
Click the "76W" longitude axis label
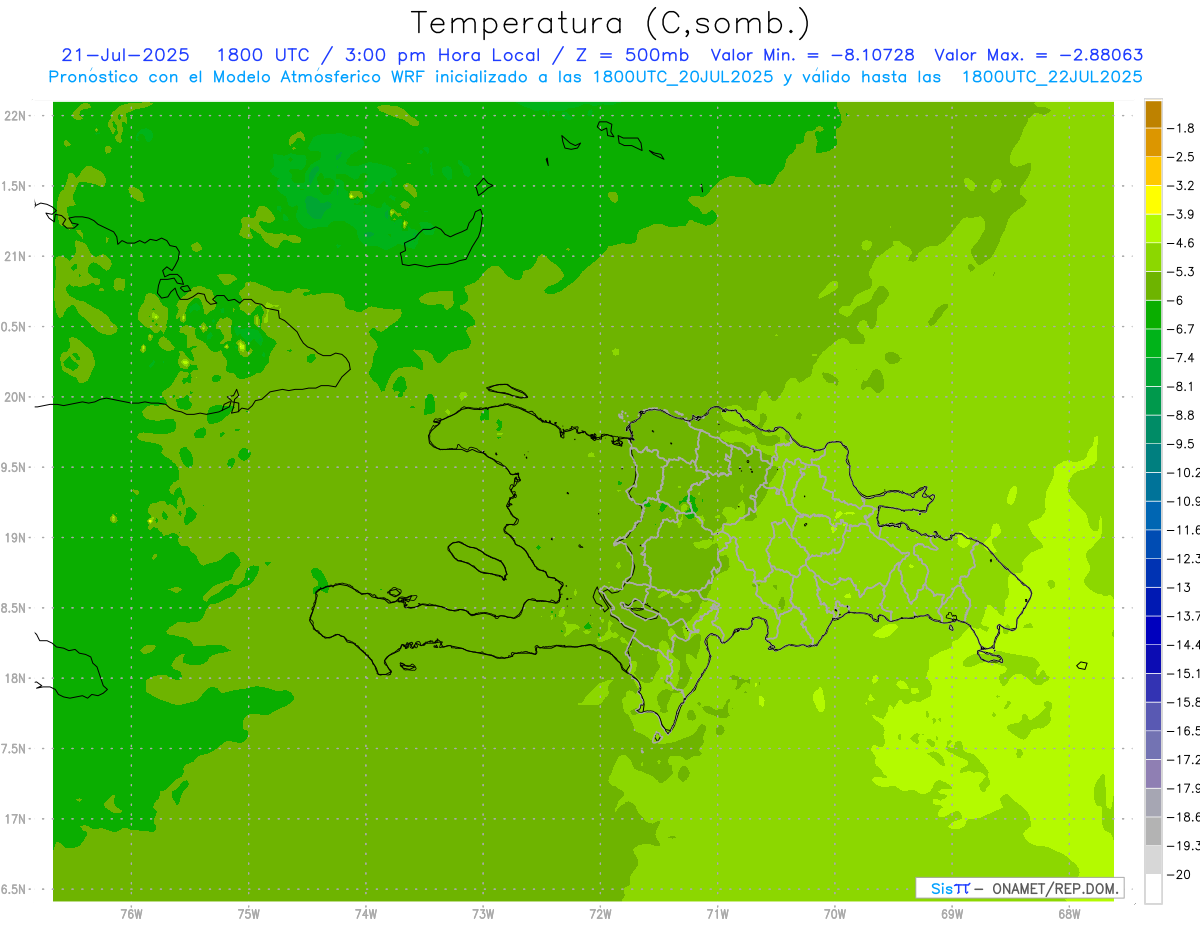point(131,913)
